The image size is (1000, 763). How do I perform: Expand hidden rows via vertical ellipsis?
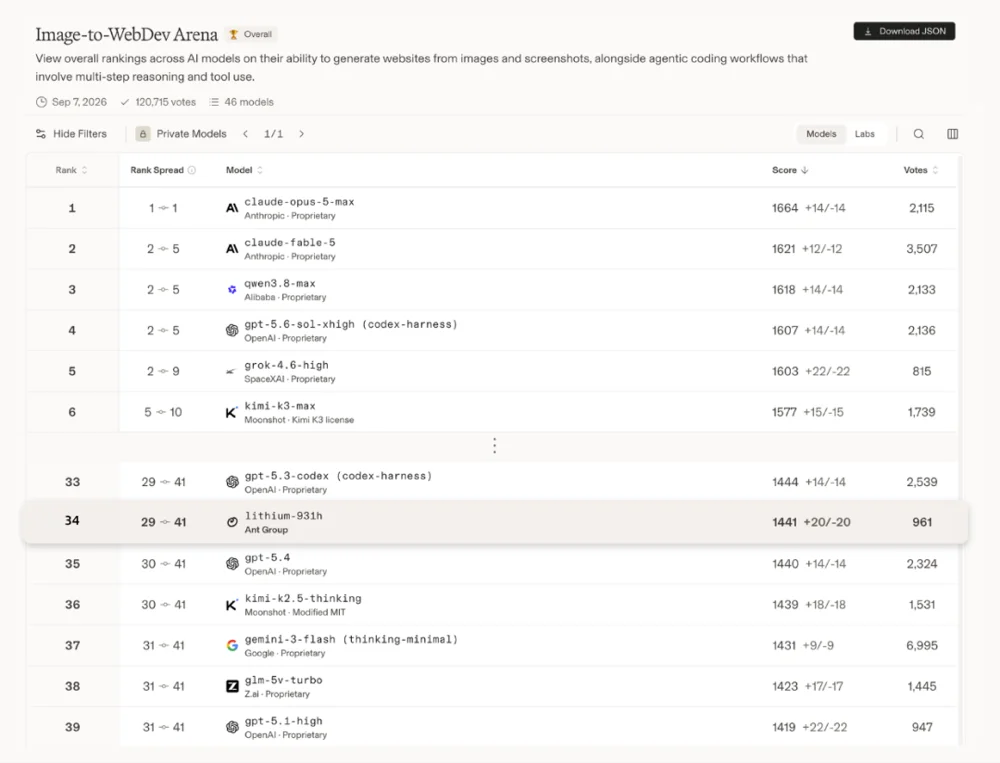[x=494, y=446]
